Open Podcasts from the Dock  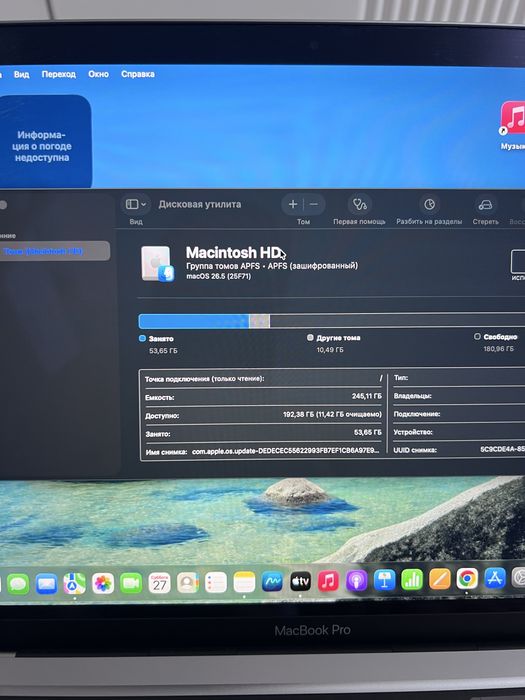pyautogui.click(x=356, y=581)
